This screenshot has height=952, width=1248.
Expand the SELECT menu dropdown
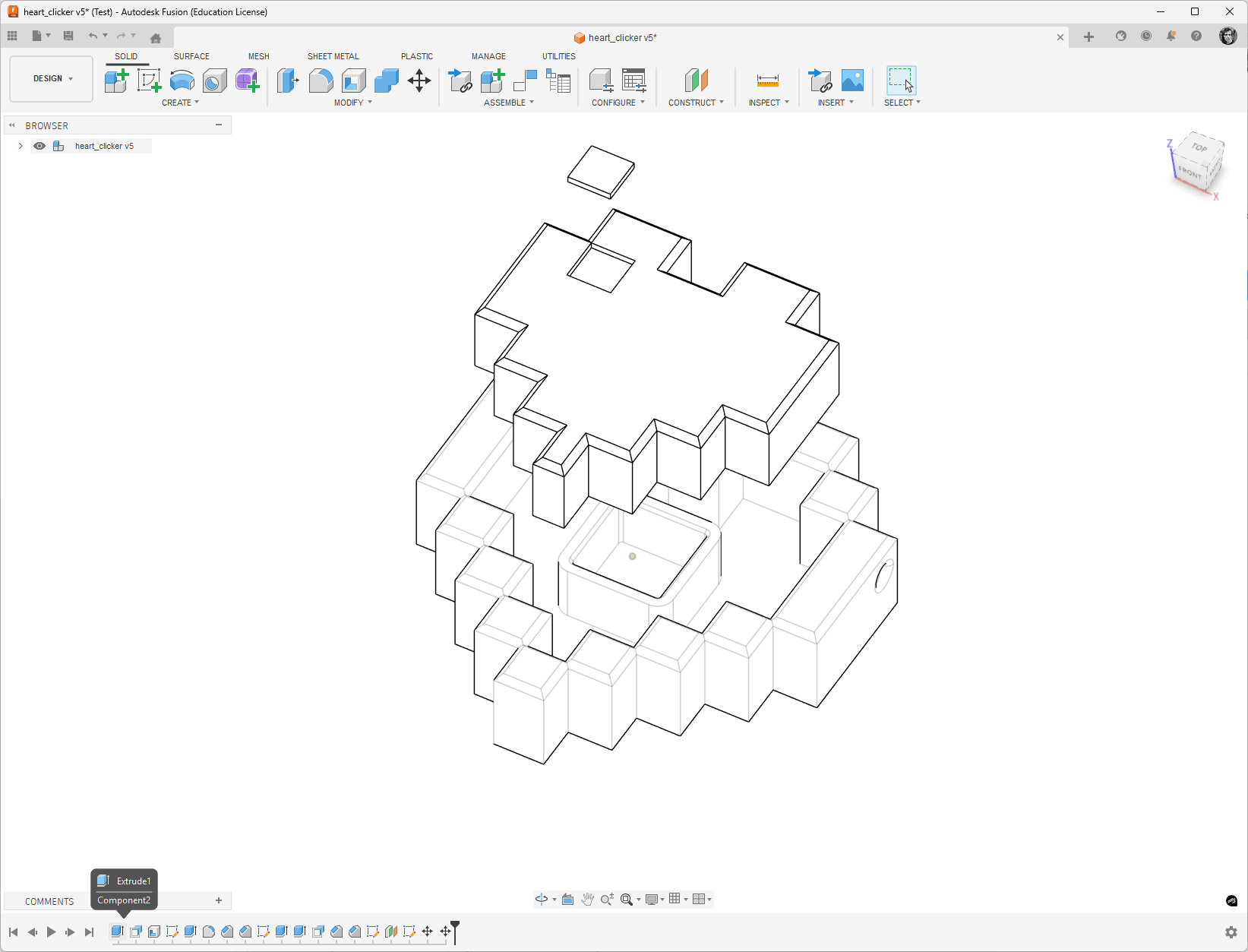[x=902, y=103]
